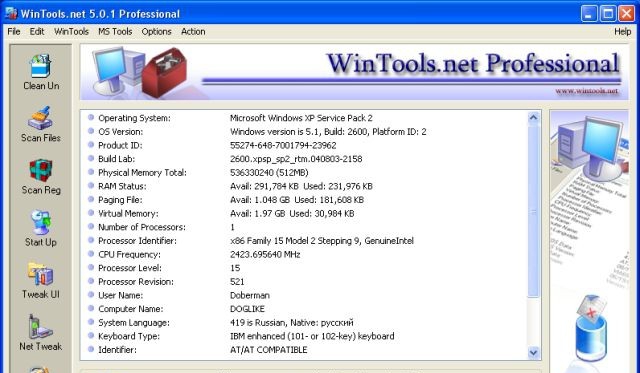Click the Build Lab value 2600.xpsp_sp2_rtm.040803-2158
This screenshot has height=373, width=640.
coord(296,159)
